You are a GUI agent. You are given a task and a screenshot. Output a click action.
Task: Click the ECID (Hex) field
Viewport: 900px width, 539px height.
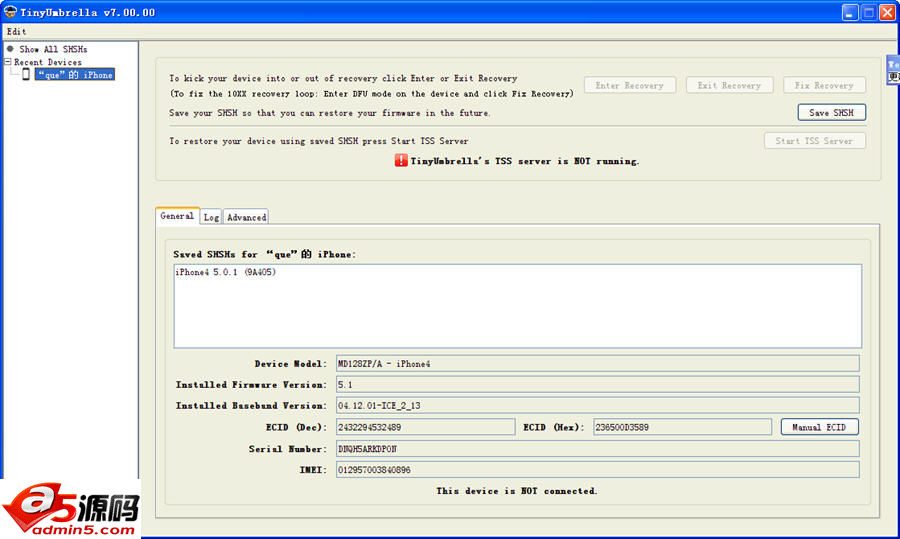coord(683,427)
